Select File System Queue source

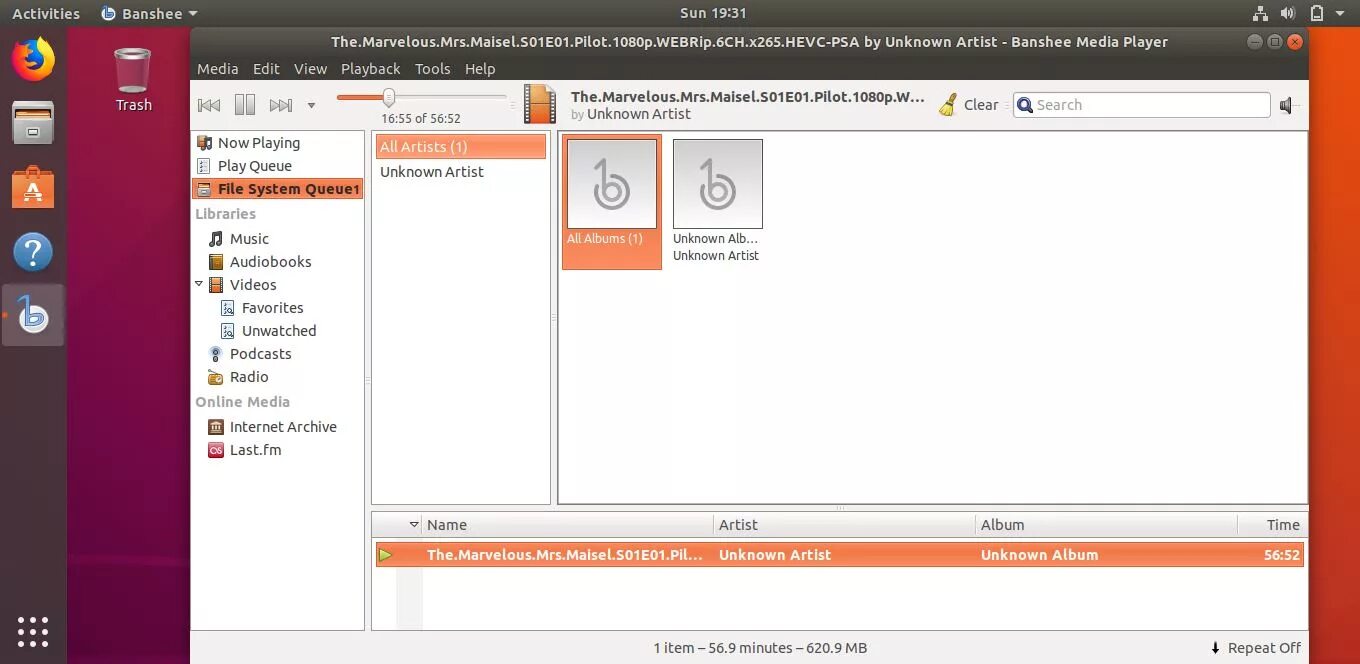pos(277,189)
